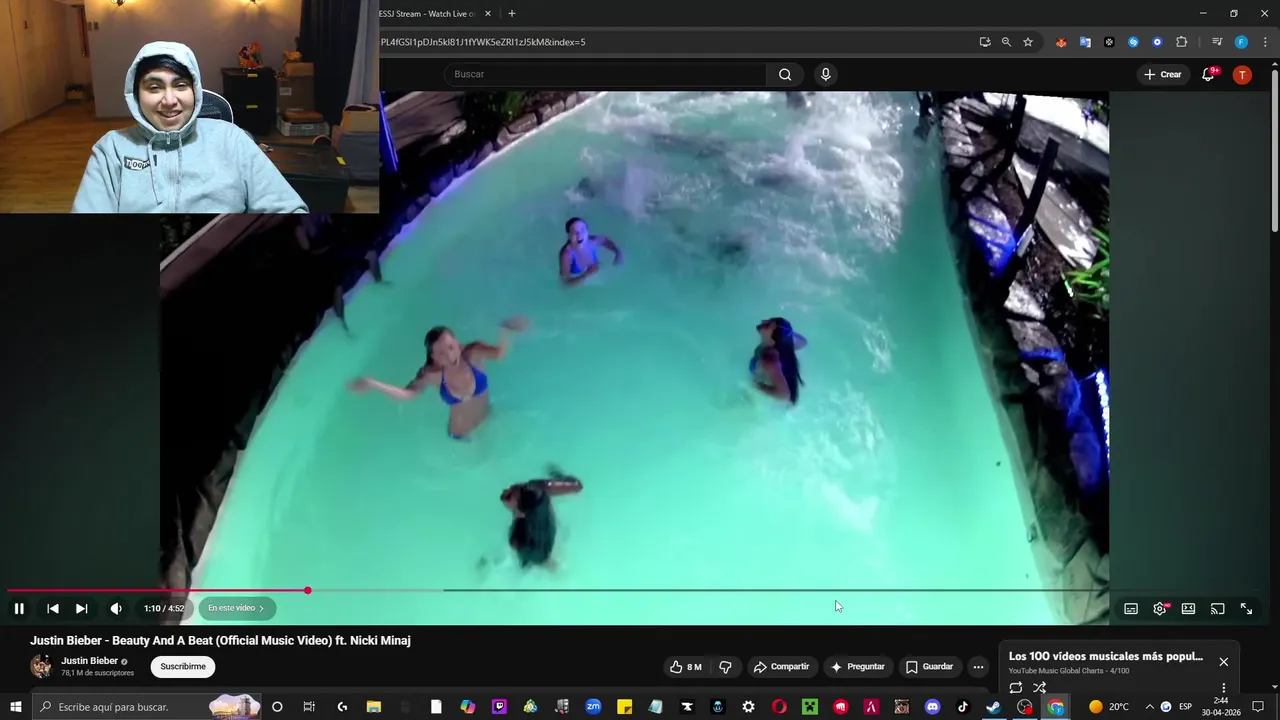The height and width of the screenshot is (720, 1280).
Task: Switch to Chrome on the taskbar
Action: coord(1056,707)
